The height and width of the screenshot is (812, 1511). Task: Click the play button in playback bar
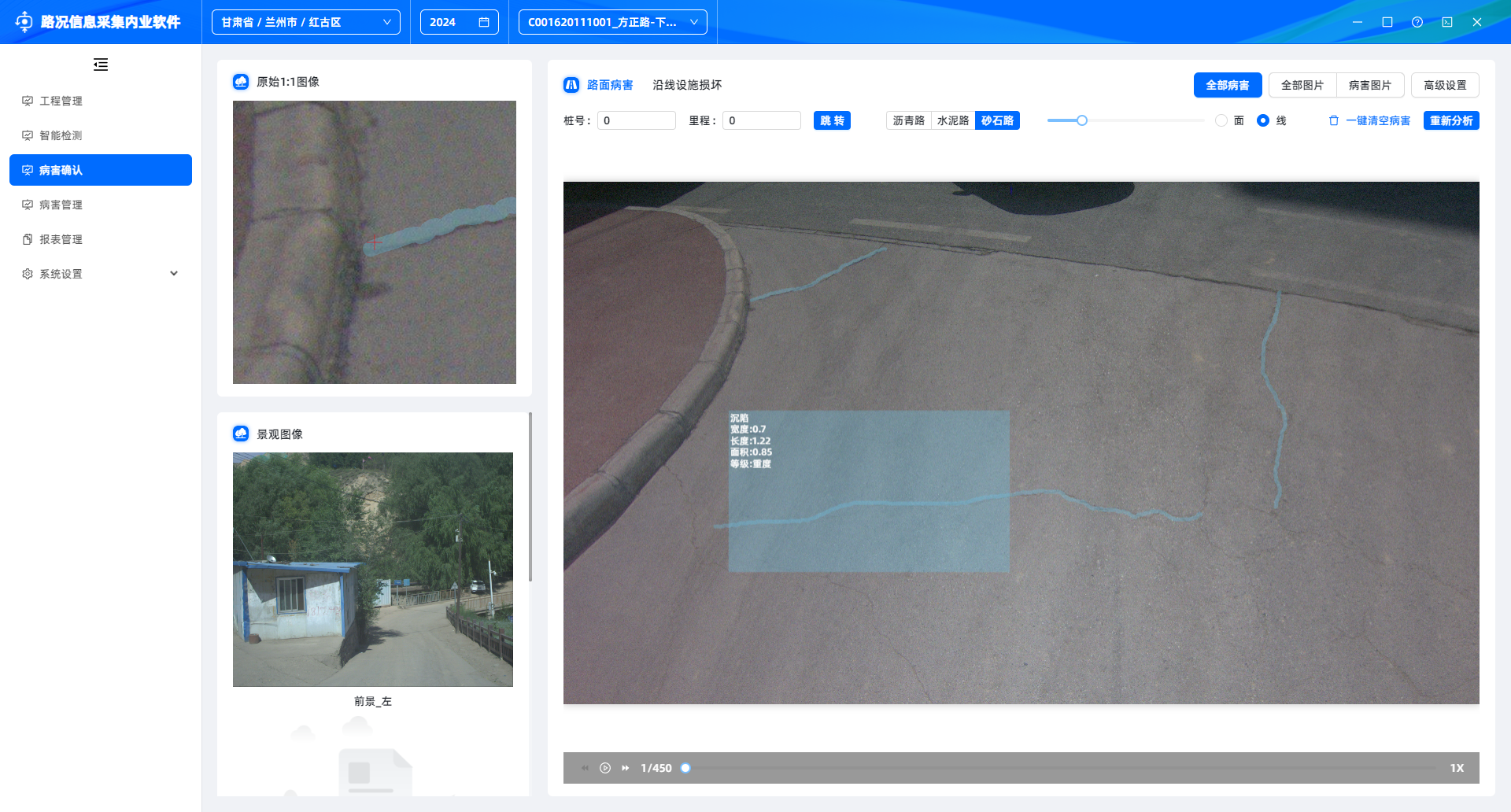604,768
